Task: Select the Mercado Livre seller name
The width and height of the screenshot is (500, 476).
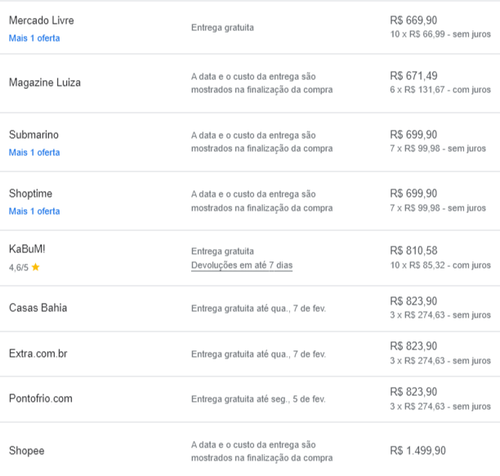Action: click(x=41, y=20)
